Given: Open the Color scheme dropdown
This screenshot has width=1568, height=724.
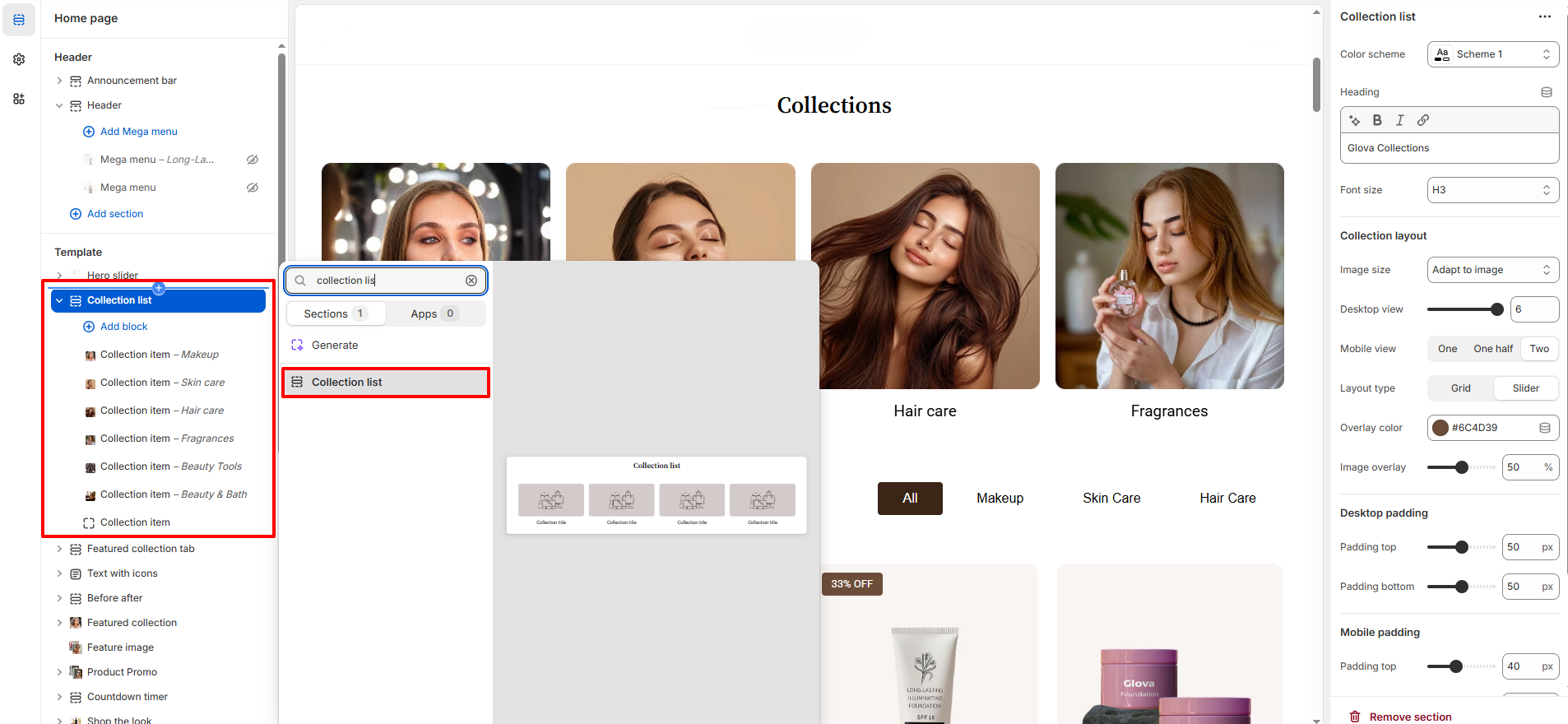Looking at the screenshot, I should pos(1492,54).
